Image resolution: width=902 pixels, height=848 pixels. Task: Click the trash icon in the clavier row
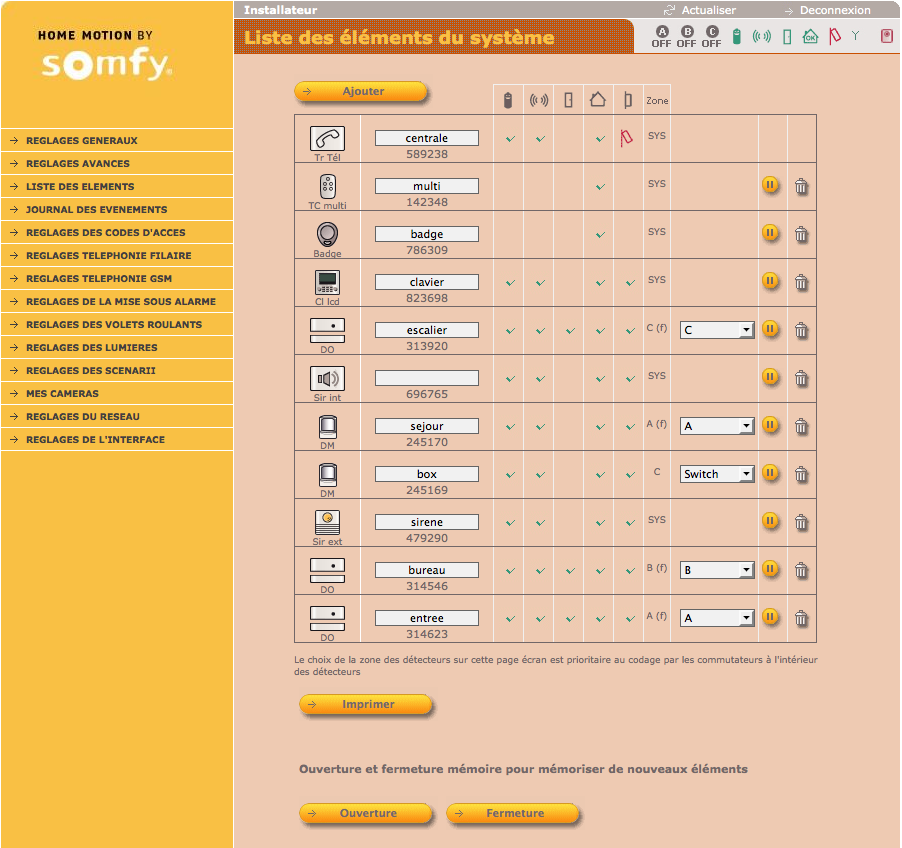pos(801,281)
